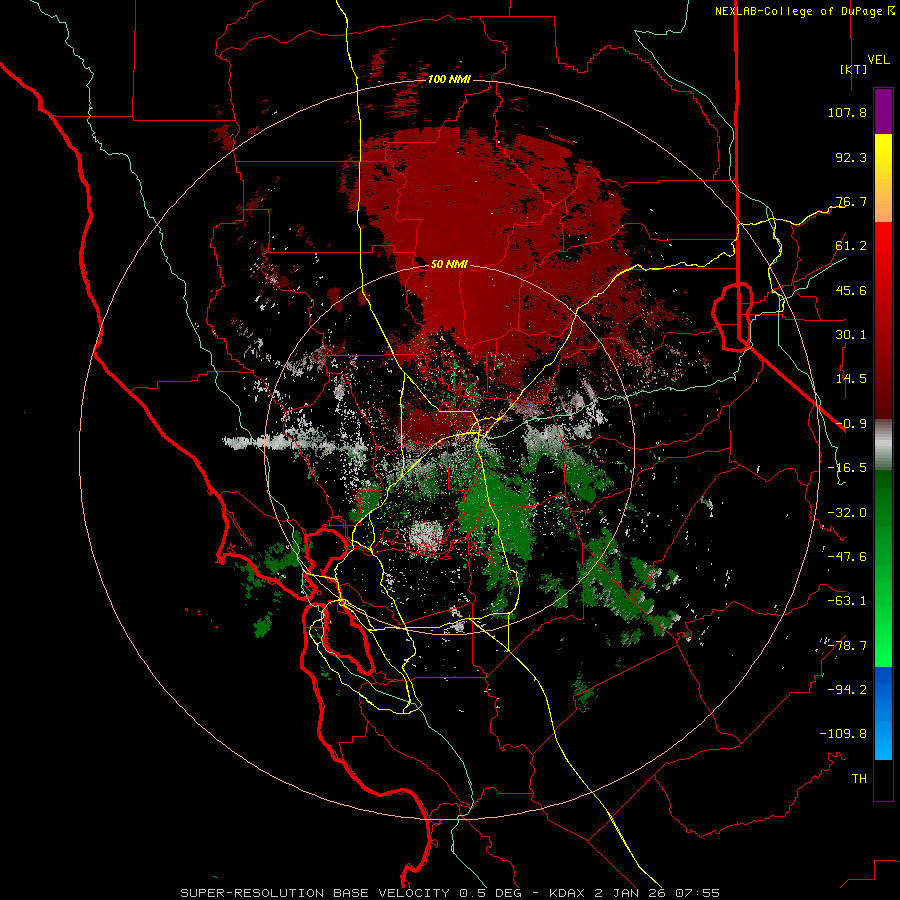This screenshot has height=900, width=900.
Task: Click the 30.1 legend value
Action: [x=851, y=335]
